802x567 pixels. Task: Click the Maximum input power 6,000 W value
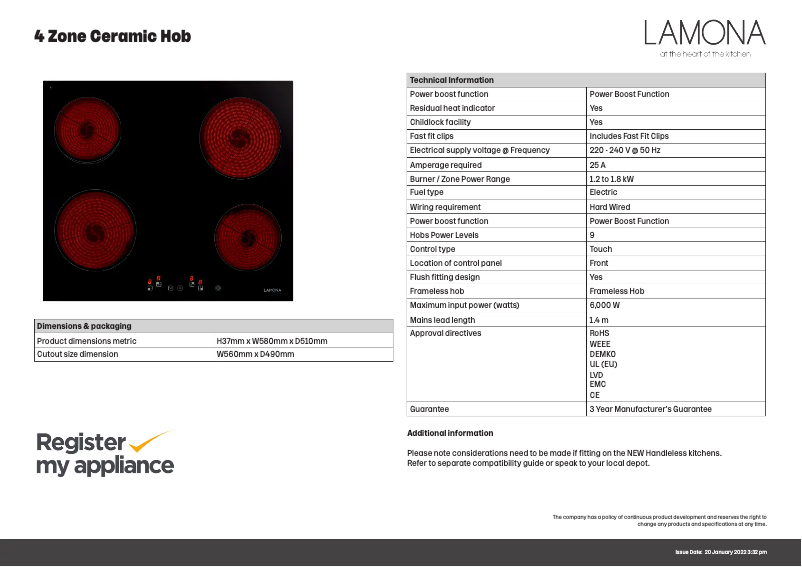coord(605,305)
